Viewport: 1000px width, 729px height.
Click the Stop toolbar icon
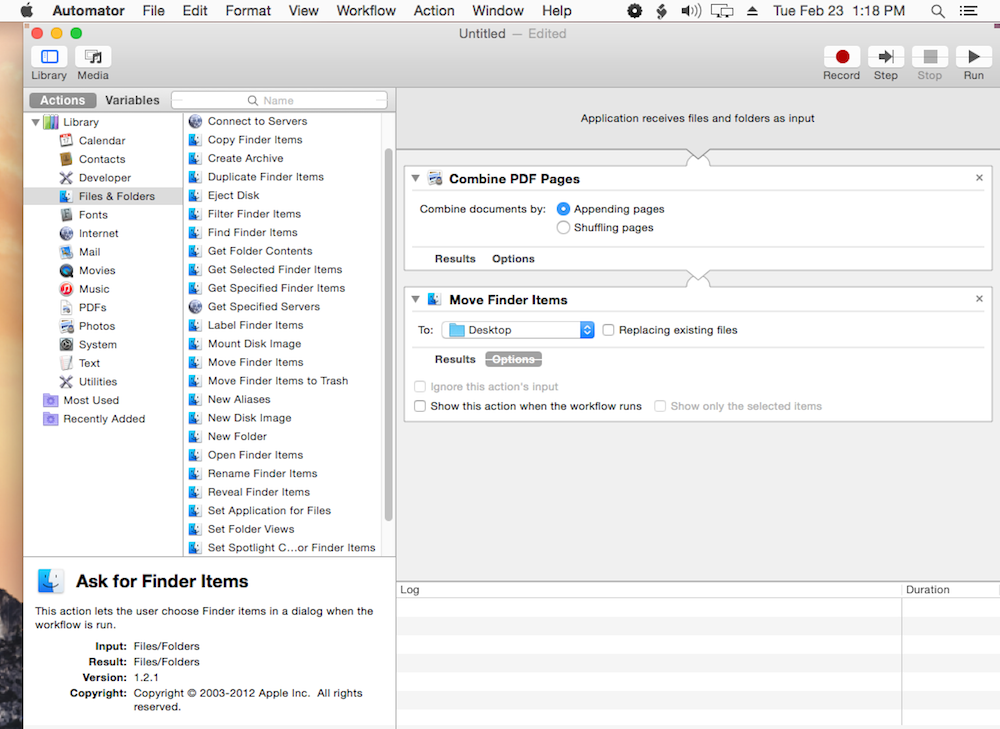[930, 57]
